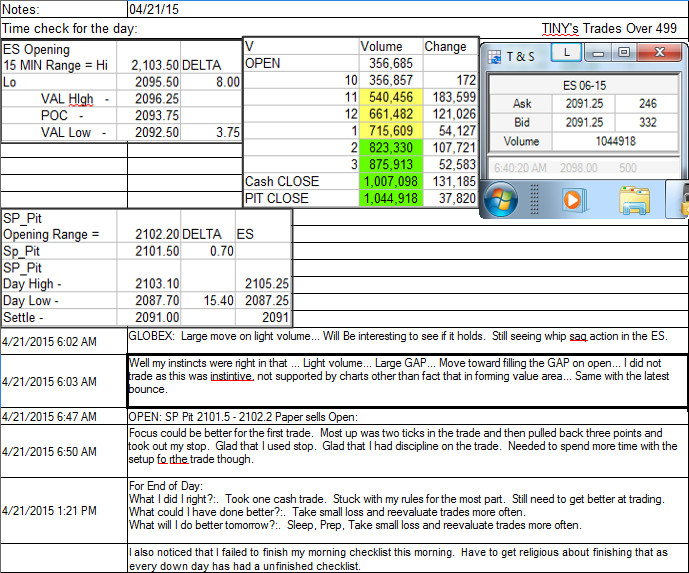
Task: Maximize the T & S window
Action: click(x=624, y=53)
